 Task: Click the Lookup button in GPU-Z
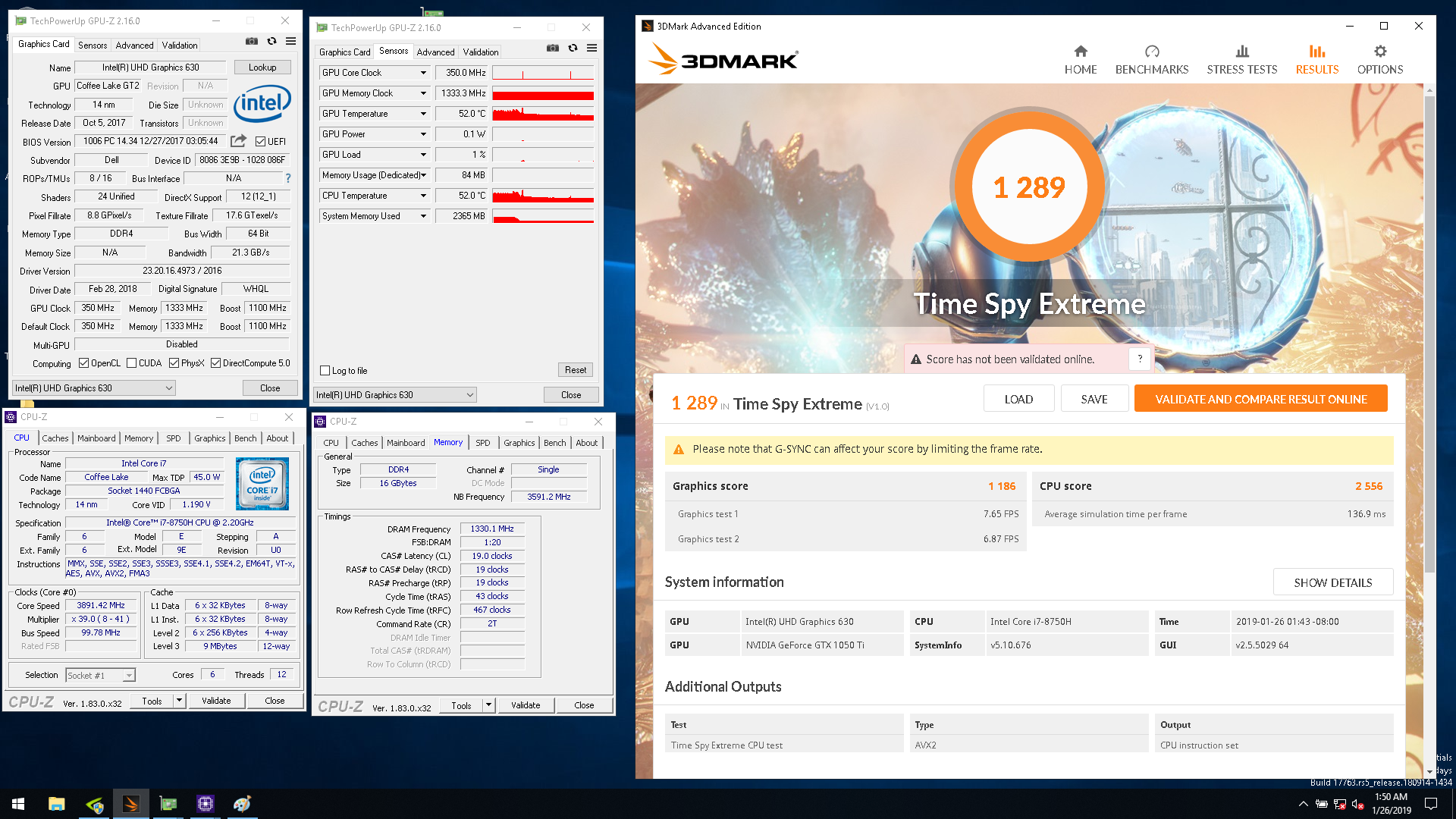tap(262, 67)
